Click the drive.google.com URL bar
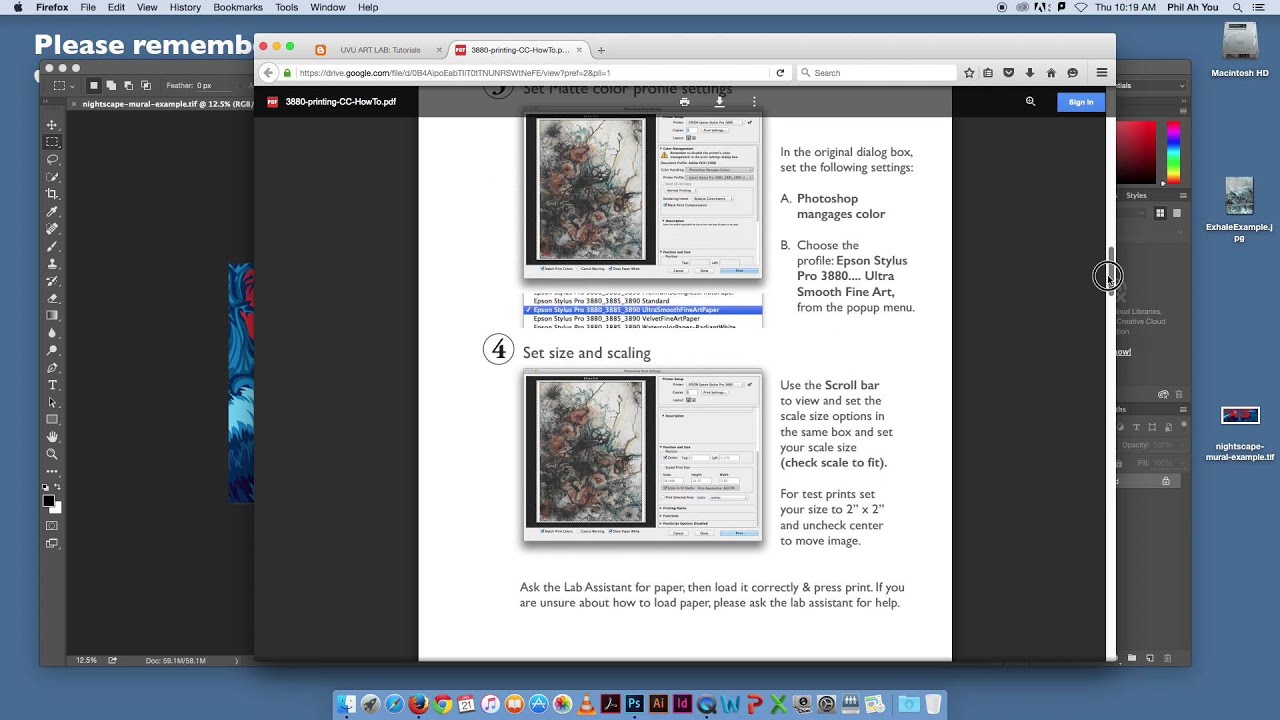The width and height of the screenshot is (1280, 720). (x=530, y=73)
